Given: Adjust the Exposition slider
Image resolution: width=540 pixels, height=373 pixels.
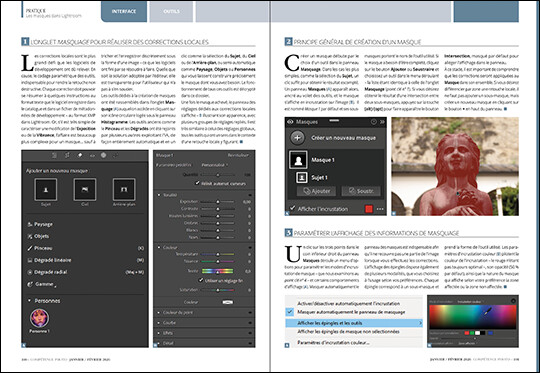Looking at the screenshot, I should tap(218, 202).
